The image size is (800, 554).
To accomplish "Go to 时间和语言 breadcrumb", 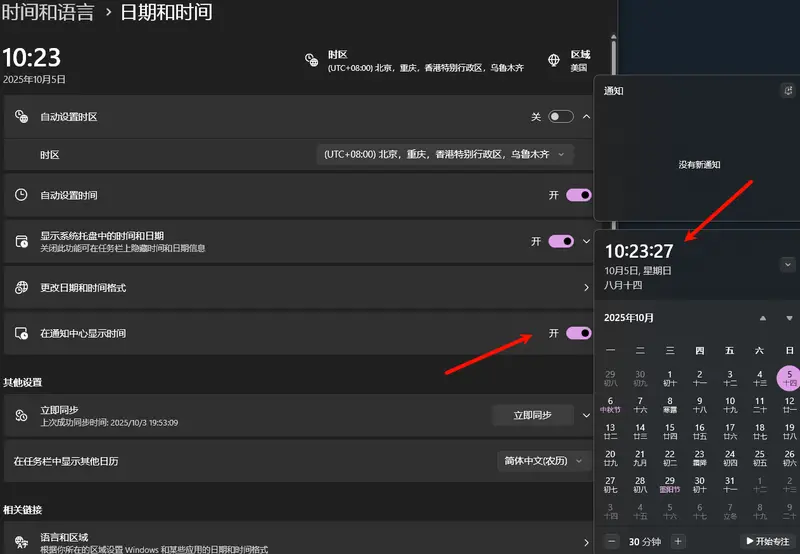I will [x=48, y=13].
